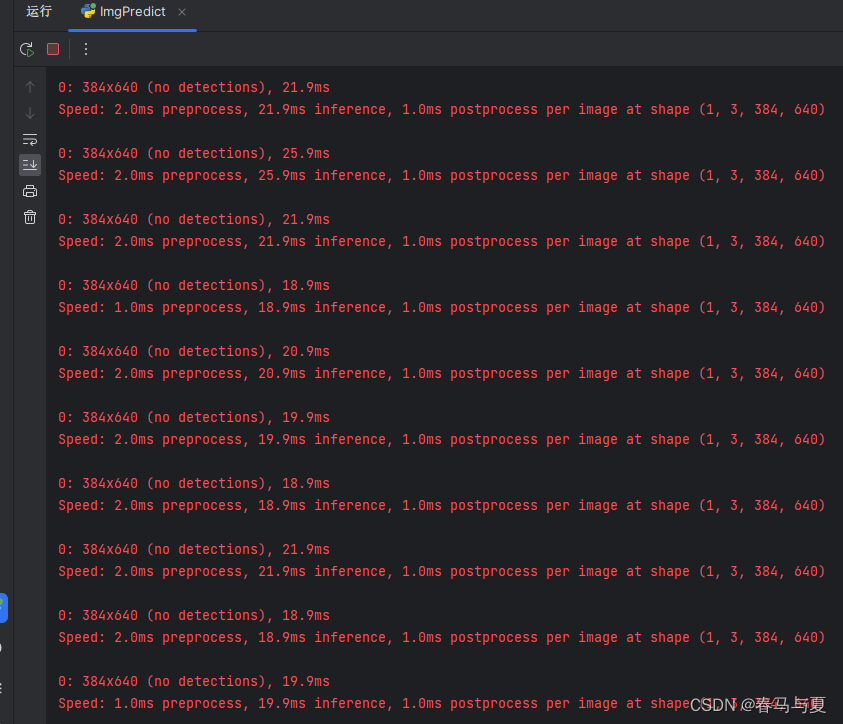
Task: Open the run toolbar more options menu
Action: (86, 49)
